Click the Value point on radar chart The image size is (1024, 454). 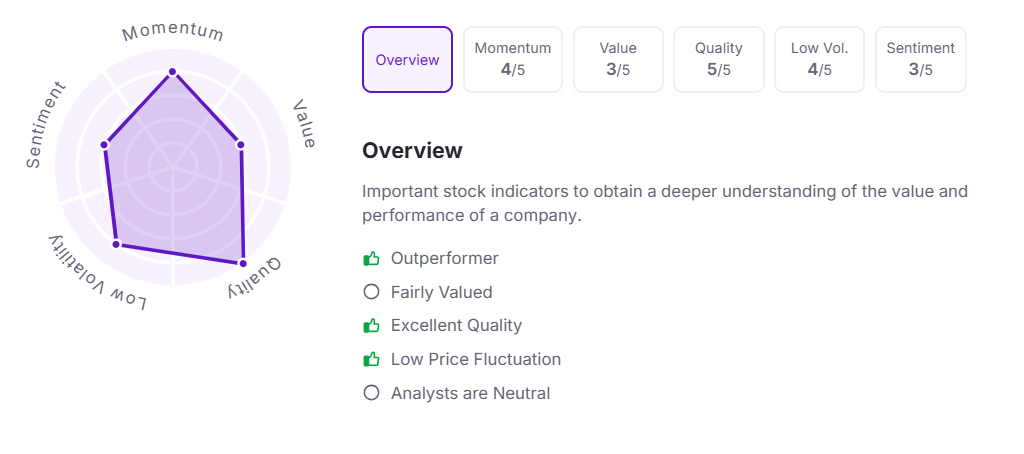tap(242, 146)
